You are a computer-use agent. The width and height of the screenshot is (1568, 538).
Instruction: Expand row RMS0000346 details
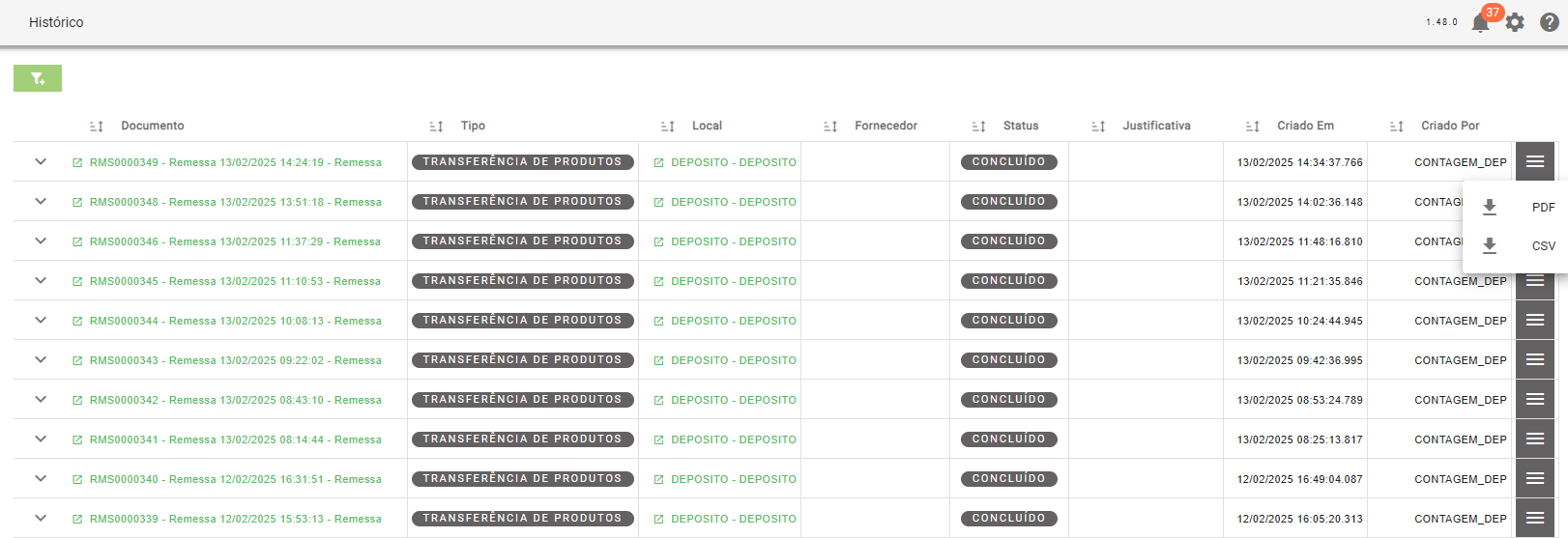click(41, 241)
